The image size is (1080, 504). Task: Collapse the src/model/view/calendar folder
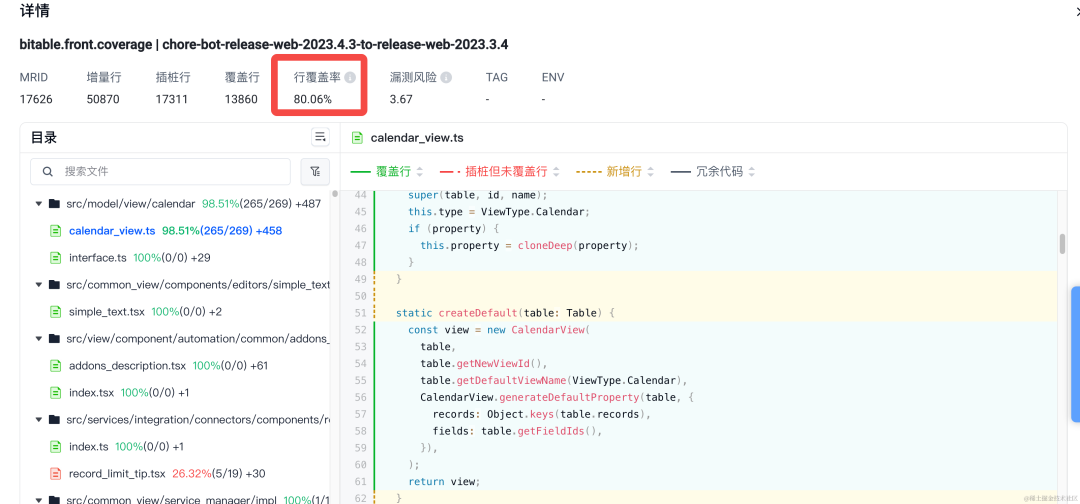click(39, 204)
